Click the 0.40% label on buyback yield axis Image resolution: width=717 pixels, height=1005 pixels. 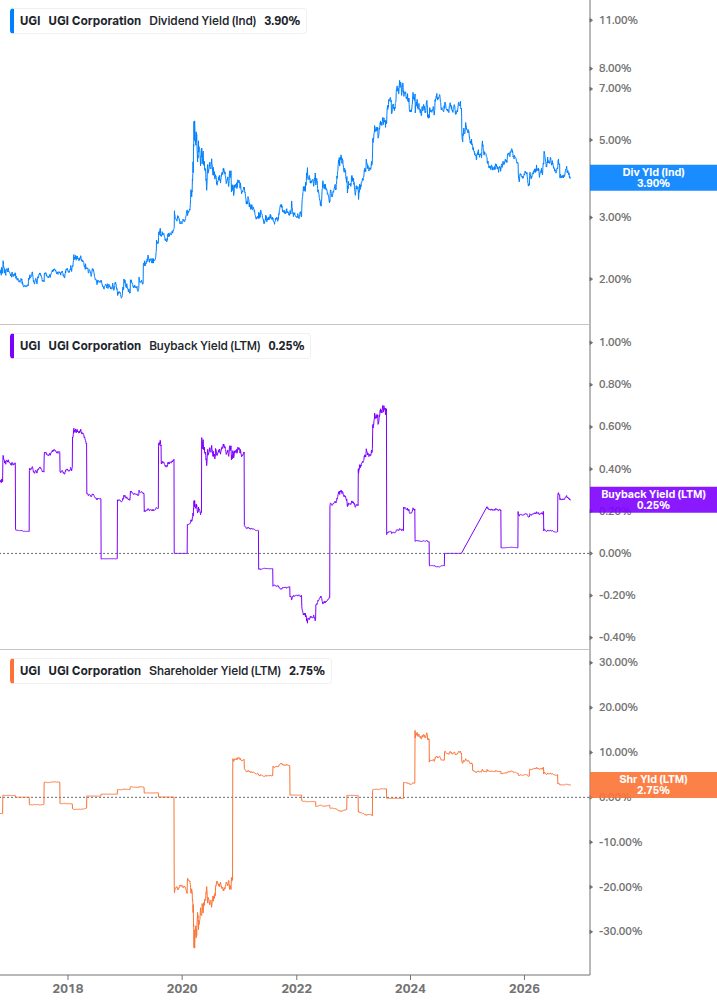point(615,469)
